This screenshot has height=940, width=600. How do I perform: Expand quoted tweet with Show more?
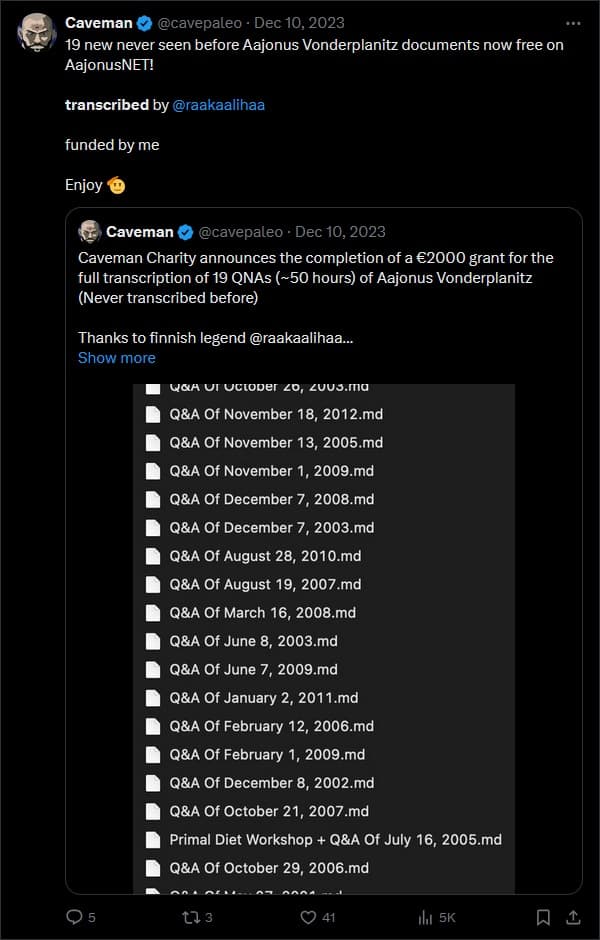pos(116,358)
